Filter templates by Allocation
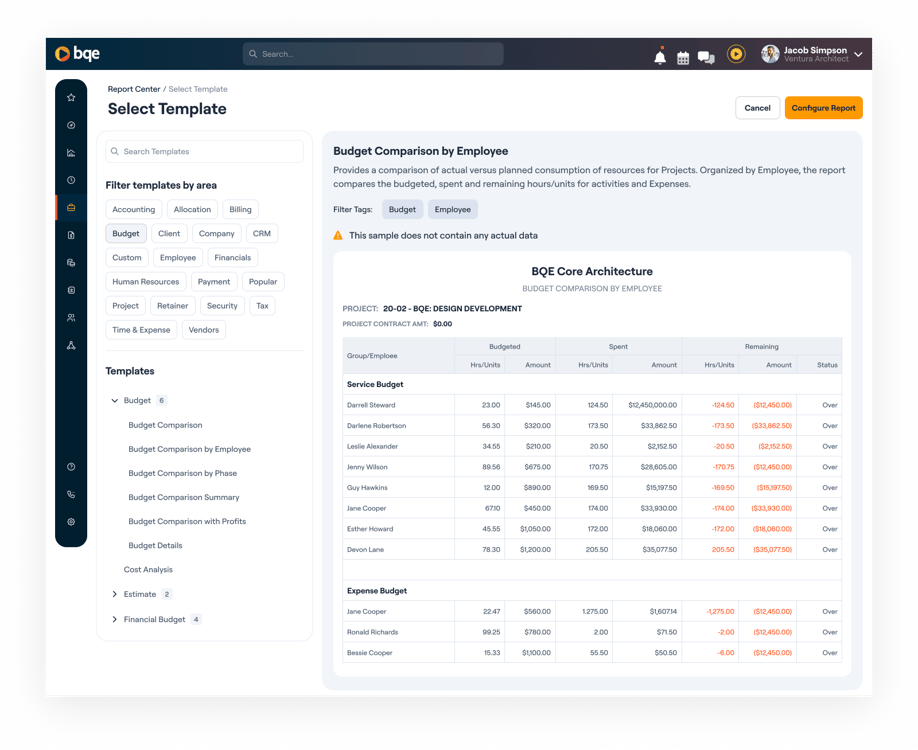The width and height of the screenshot is (918, 750). pyautogui.click(x=192, y=210)
